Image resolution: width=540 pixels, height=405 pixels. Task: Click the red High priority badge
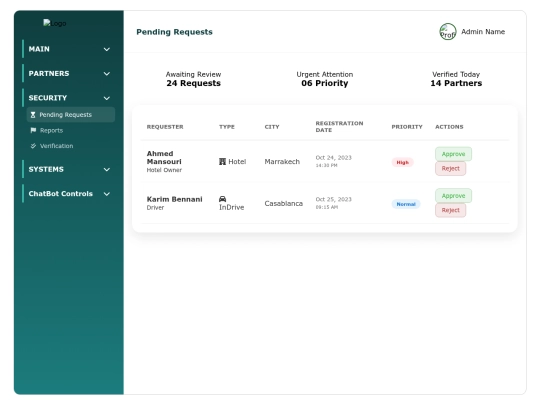click(403, 162)
